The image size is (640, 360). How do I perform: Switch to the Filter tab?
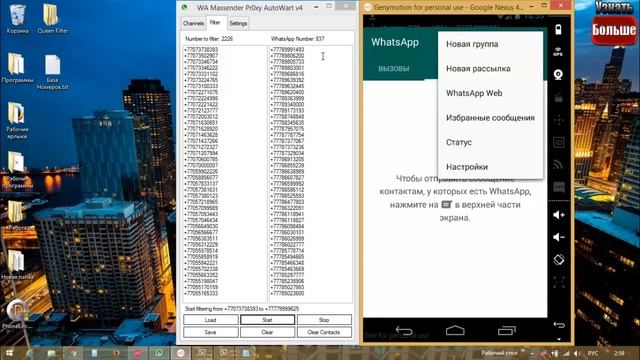[215, 22]
